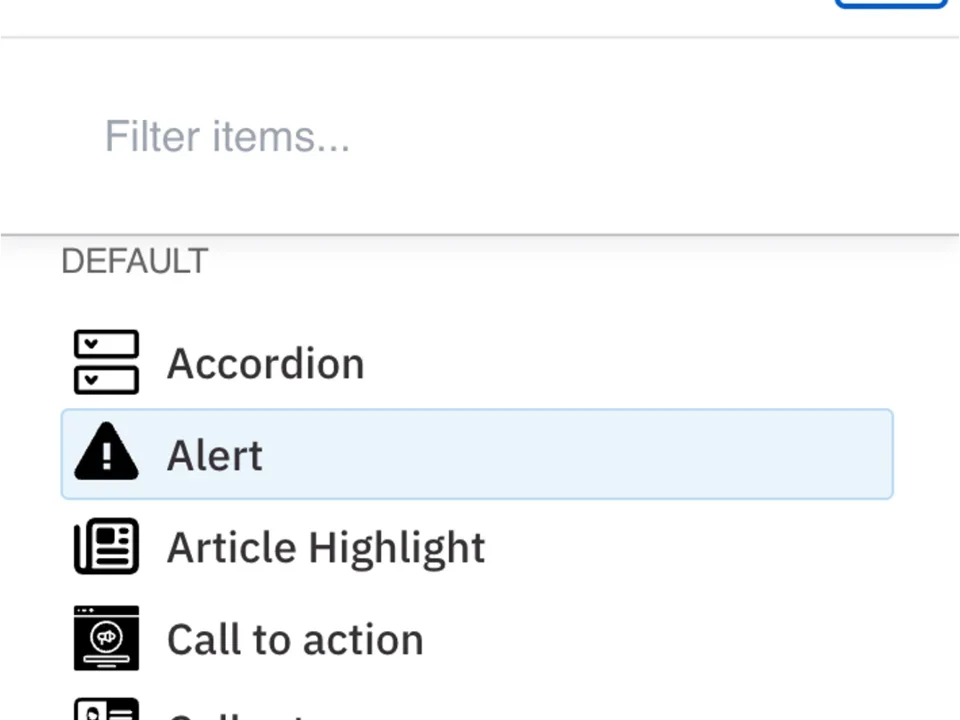Click the blue outlined button at top right
The image size is (960, 720).
[x=890, y=5]
